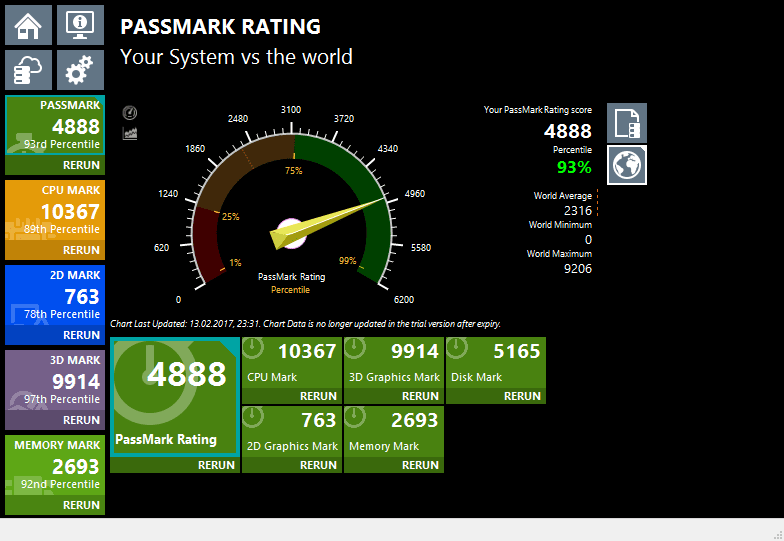Click the PassMark Rating gauge caption
The image size is (784, 541).
(292, 276)
